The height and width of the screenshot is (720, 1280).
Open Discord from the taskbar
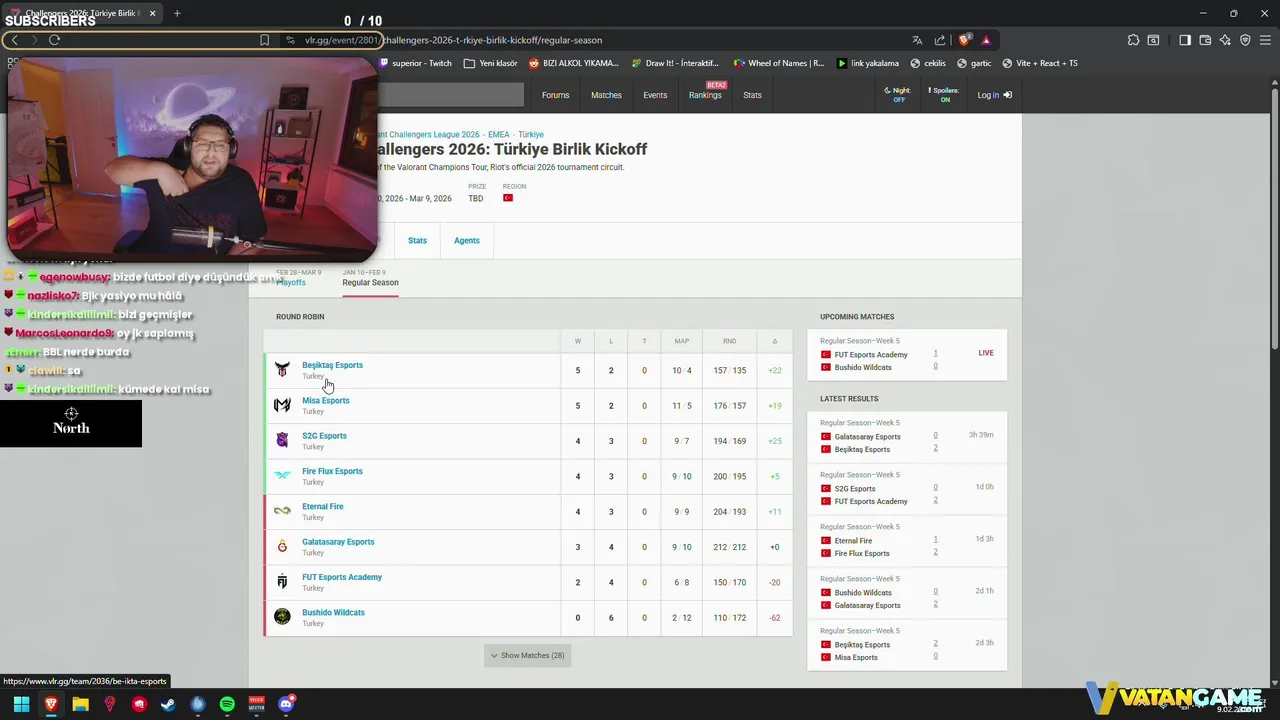(286, 704)
